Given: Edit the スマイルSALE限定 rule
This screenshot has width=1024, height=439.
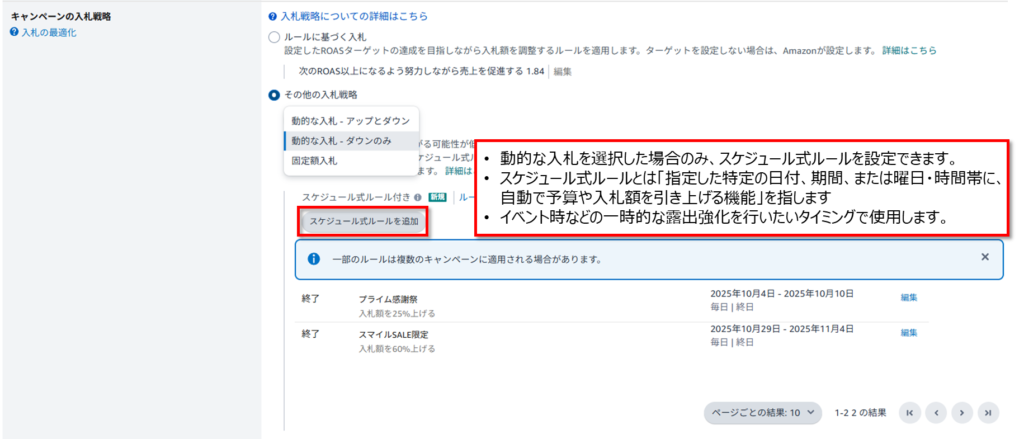Looking at the screenshot, I should click(909, 333).
